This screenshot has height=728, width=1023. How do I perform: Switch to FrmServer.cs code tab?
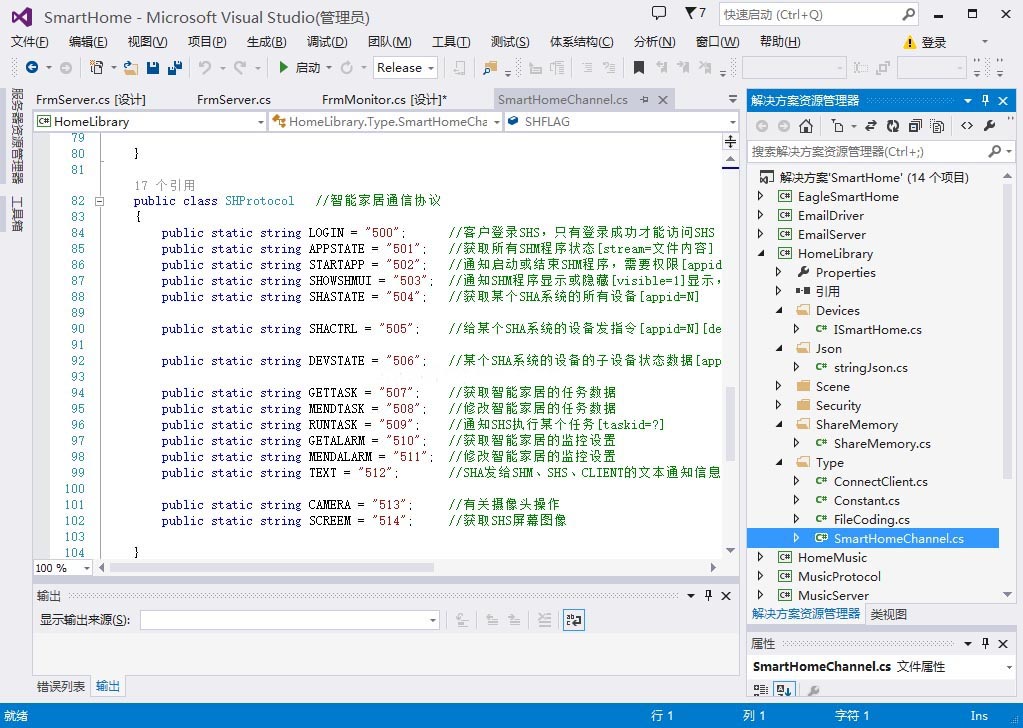234,100
